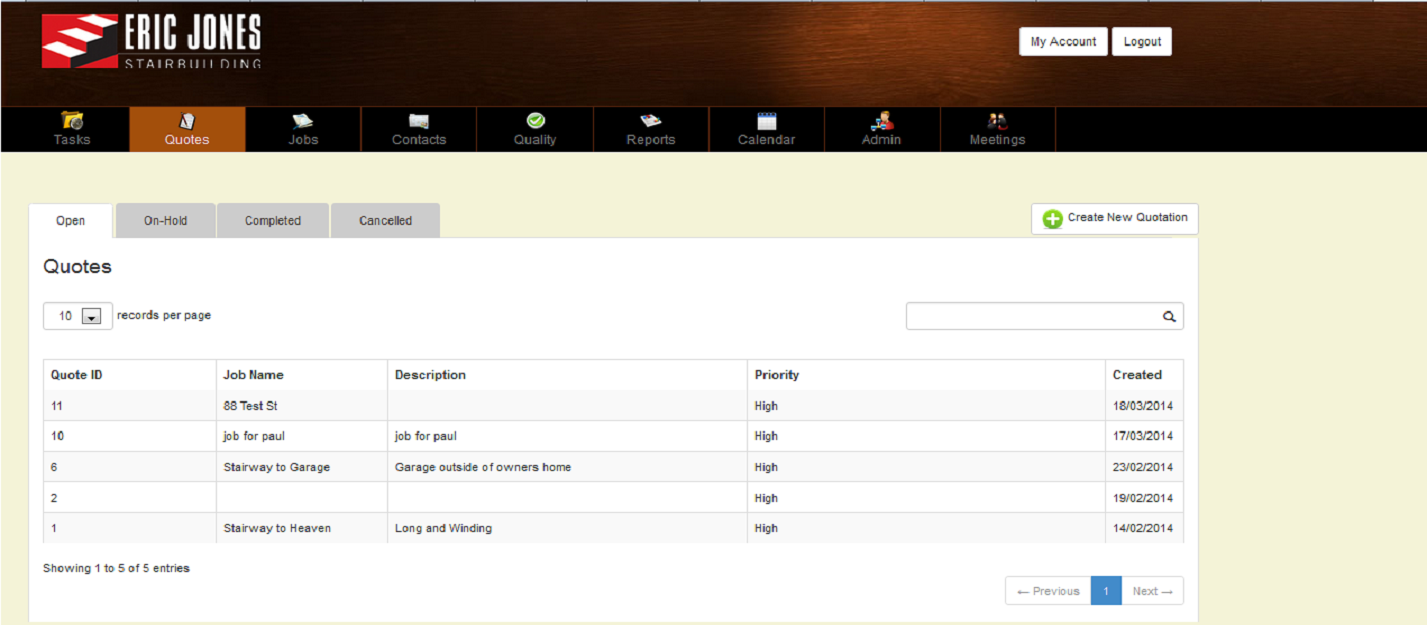
Task: Open quote ID 1
Action: pos(54,528)
